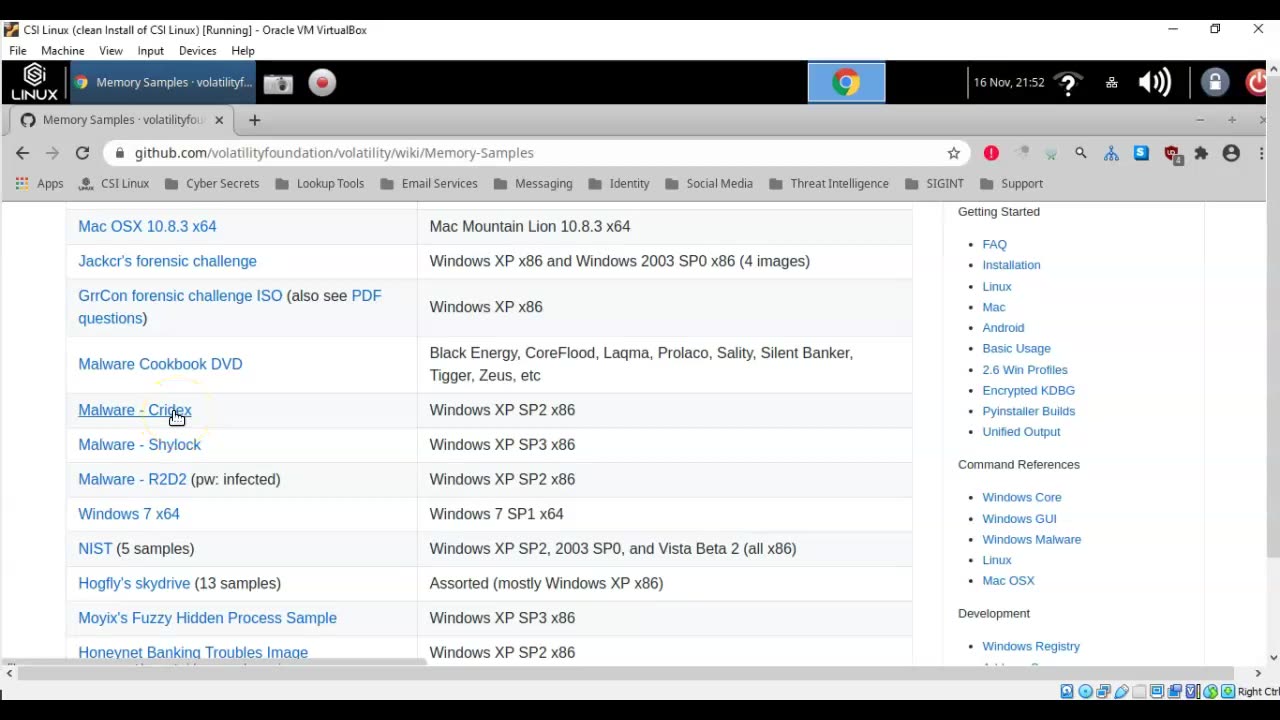This screenshot has height=720, width=1280.
Task: Click the screenshot camera icon in taskbar
Action: 278,83
